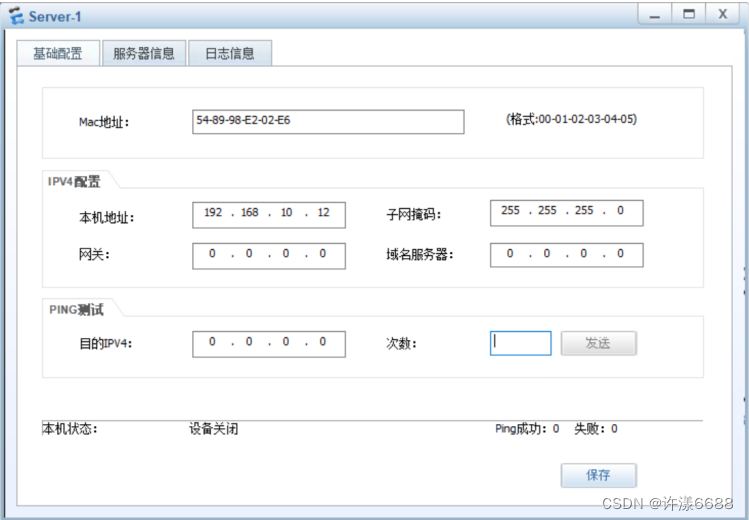This screenshot has width=749, height=520.
Task: Click the Mac地址 label
Action: tap(104, 122)
